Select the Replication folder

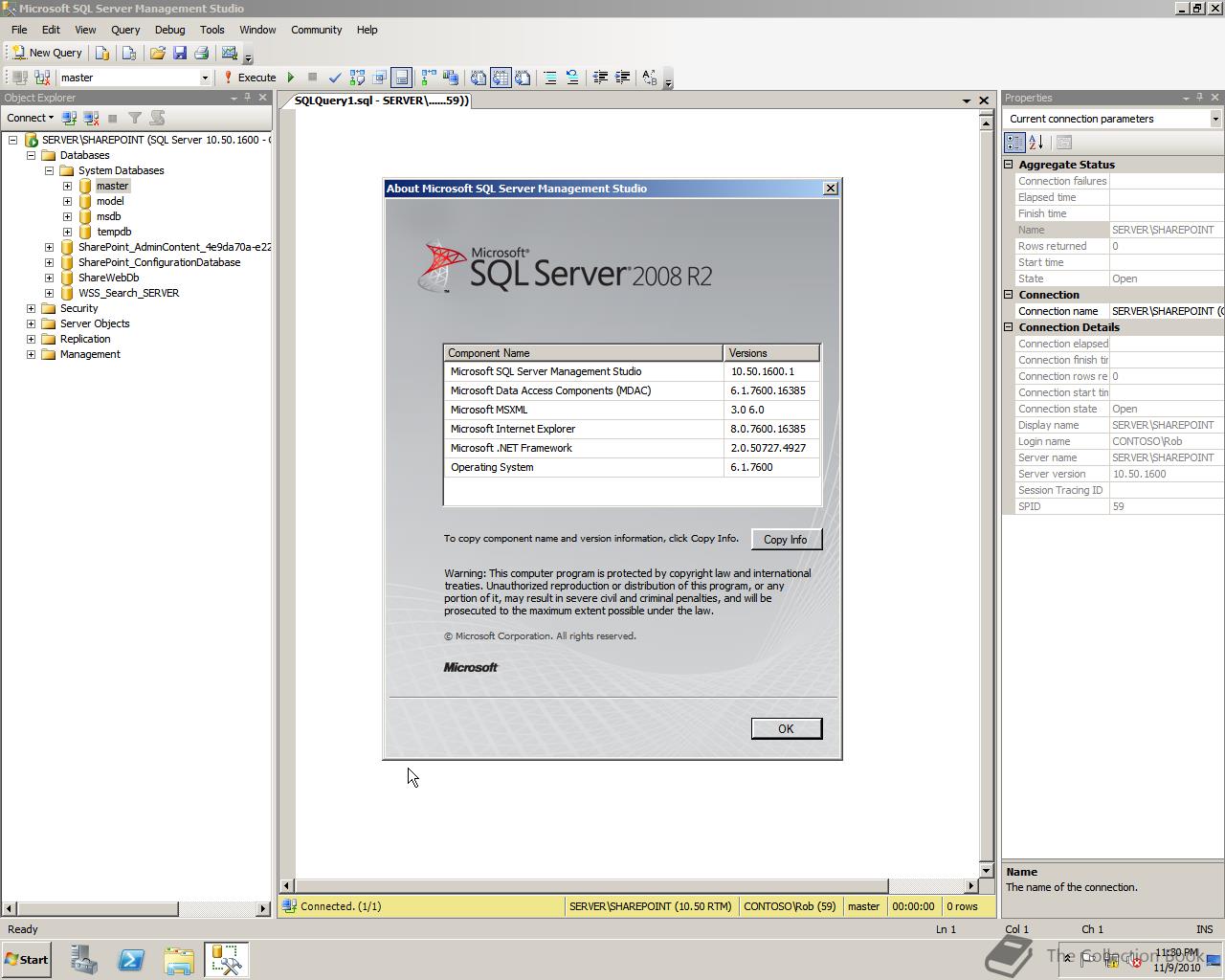click(x=85, y=339)
